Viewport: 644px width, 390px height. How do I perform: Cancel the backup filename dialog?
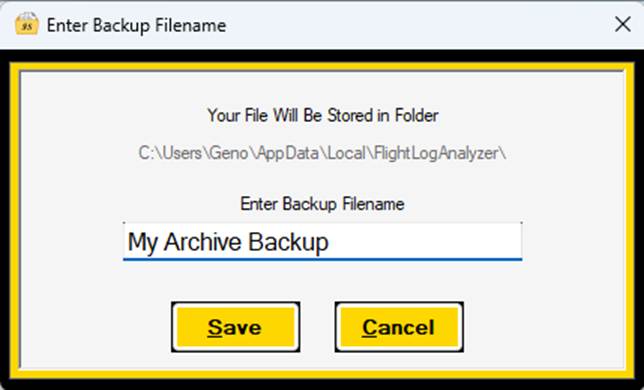point(399,327)
